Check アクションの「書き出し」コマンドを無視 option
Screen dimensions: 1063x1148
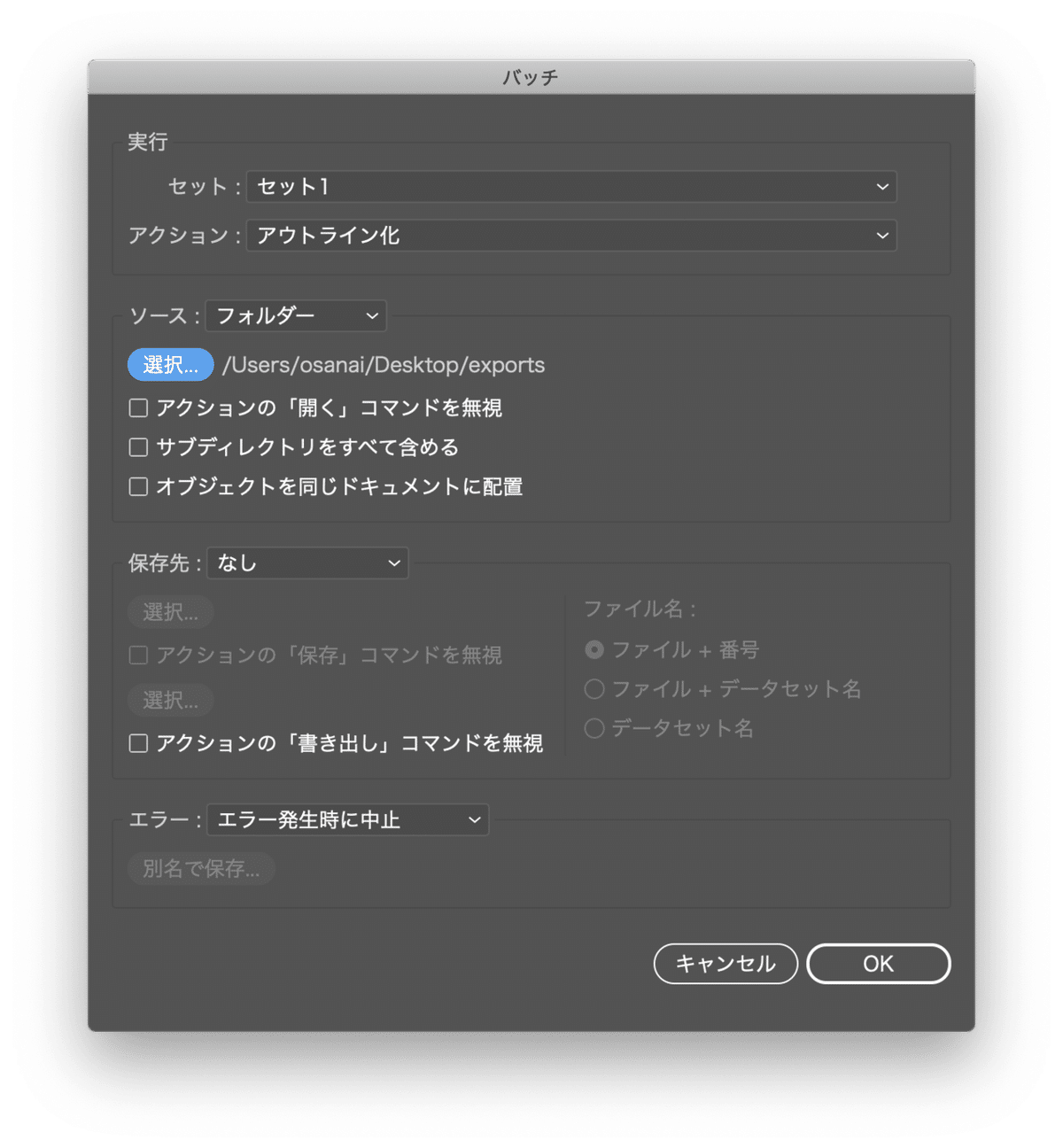coord(138,743)
